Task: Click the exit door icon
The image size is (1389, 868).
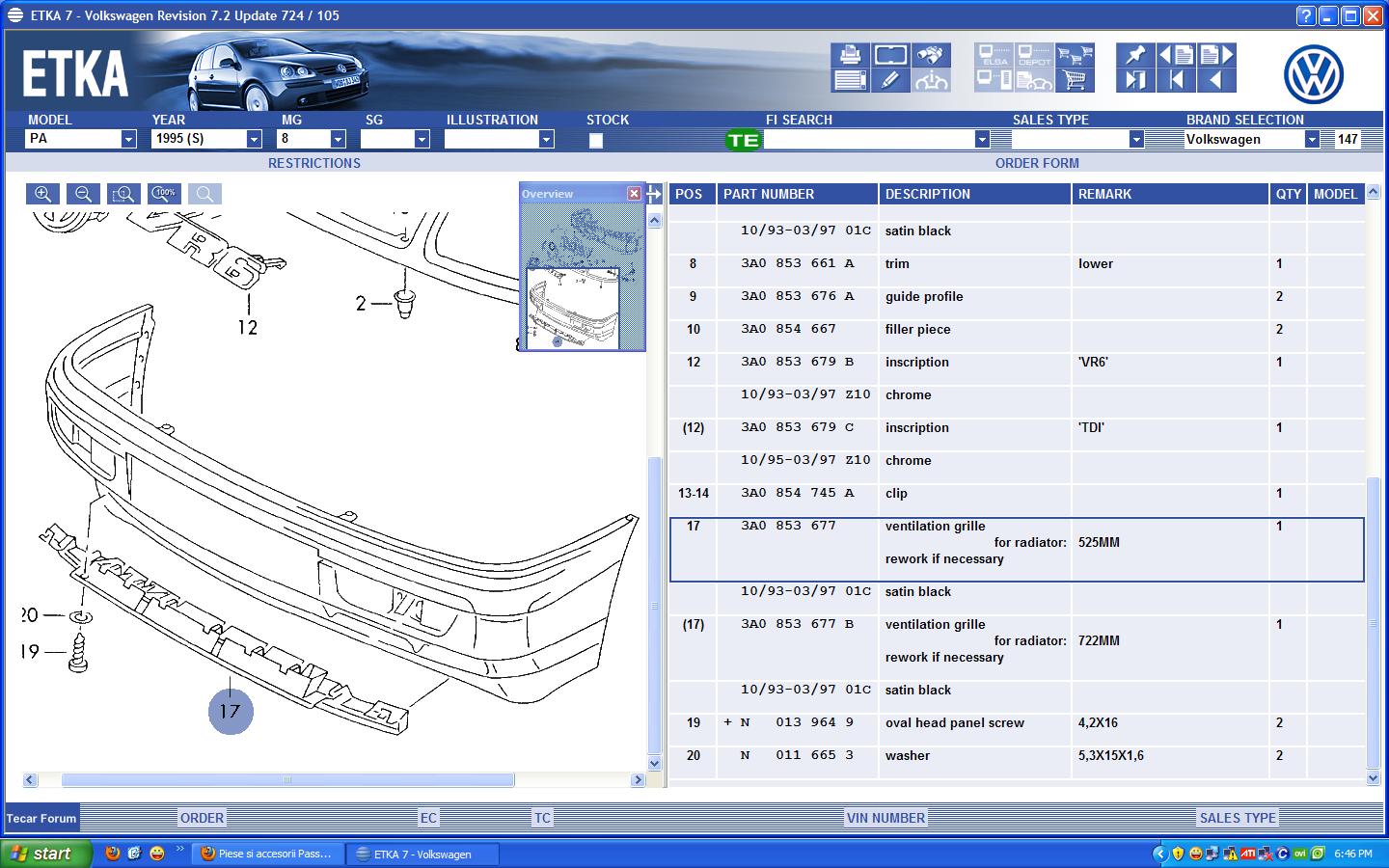Action: pyautogui.click(x=1135, y=80)
